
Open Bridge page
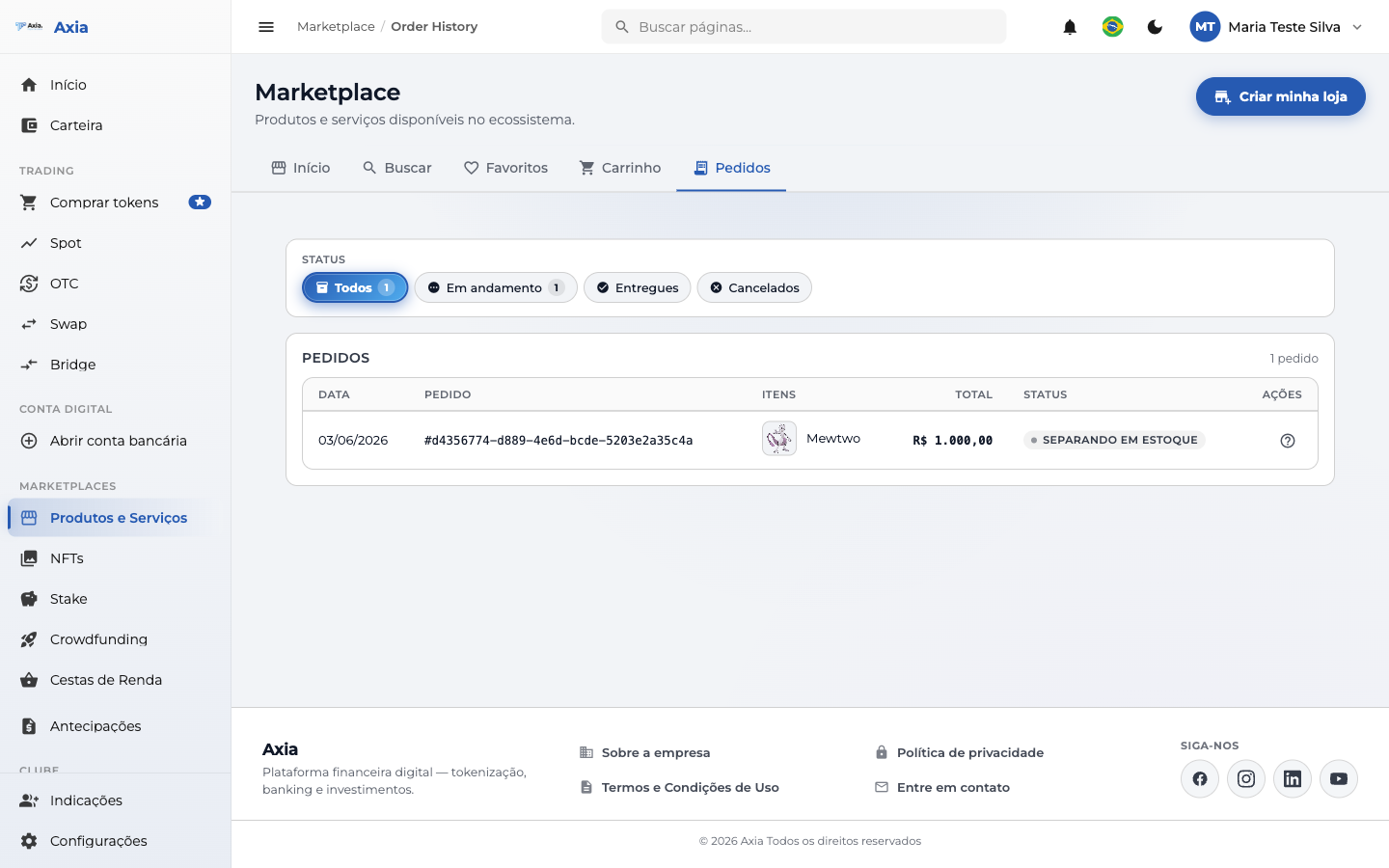116,365
